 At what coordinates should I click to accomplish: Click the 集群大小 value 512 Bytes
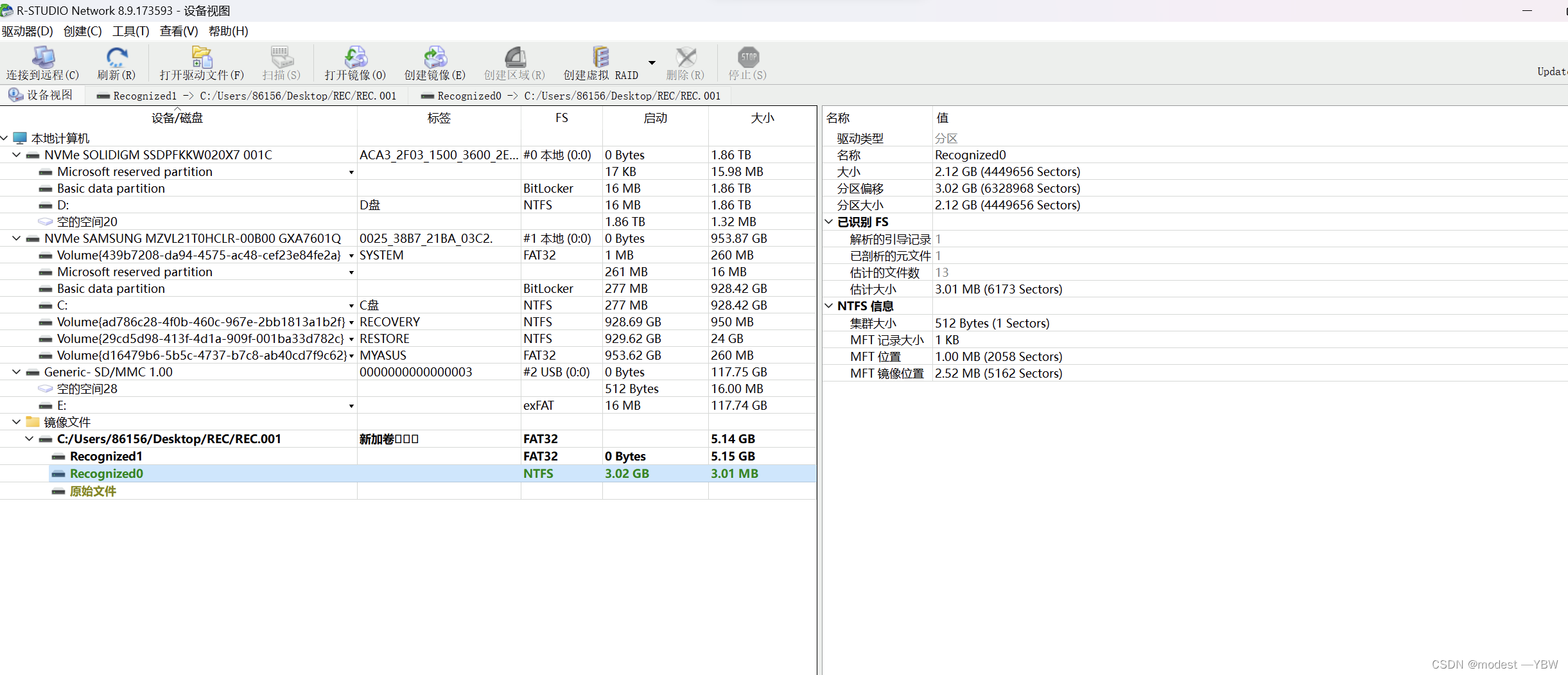pos(992,323)
